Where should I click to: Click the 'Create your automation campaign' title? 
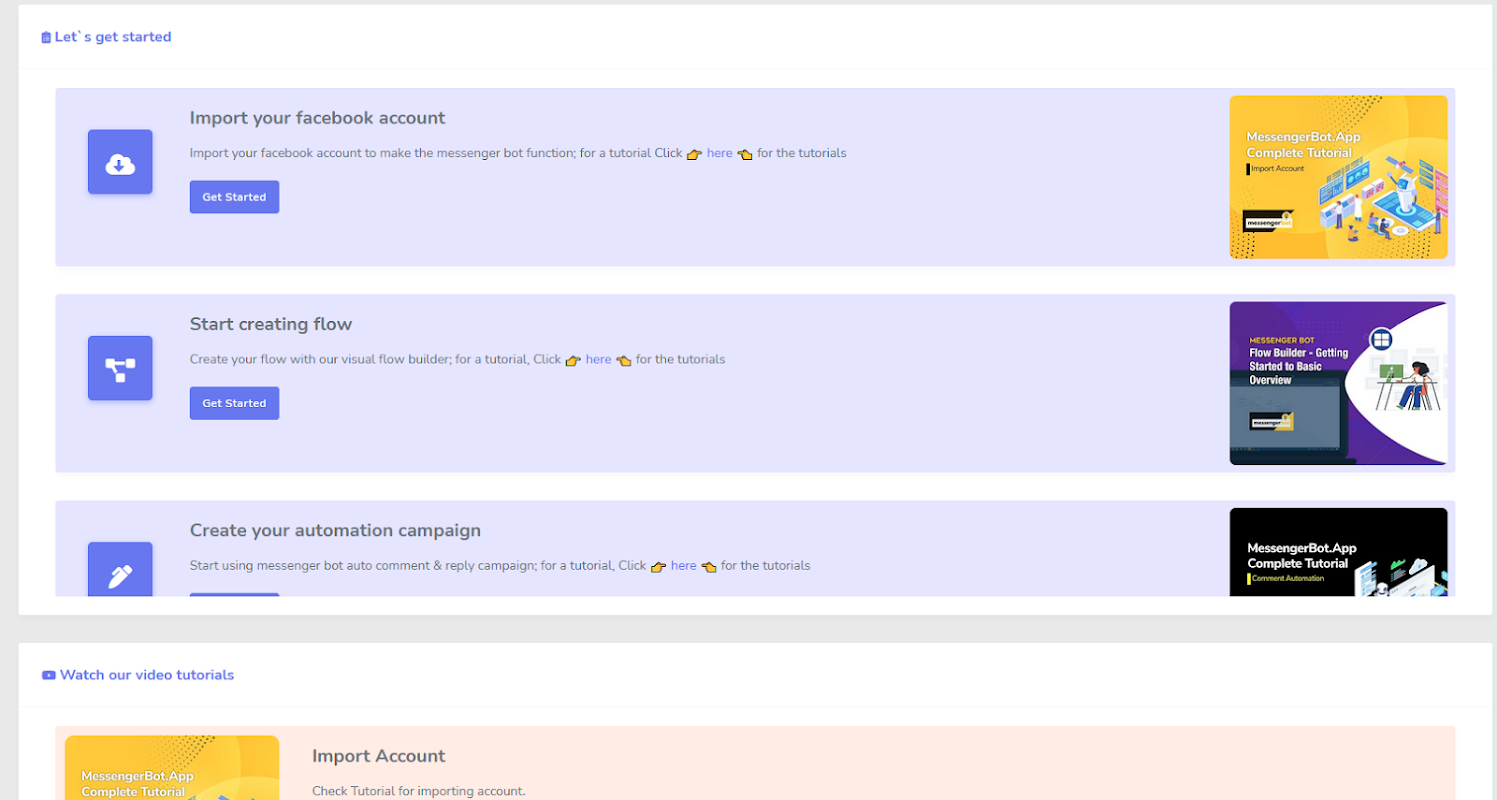tap(335, 530)
